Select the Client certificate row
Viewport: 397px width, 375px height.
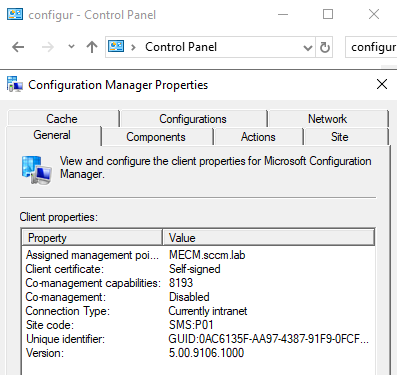coord(198,269)
